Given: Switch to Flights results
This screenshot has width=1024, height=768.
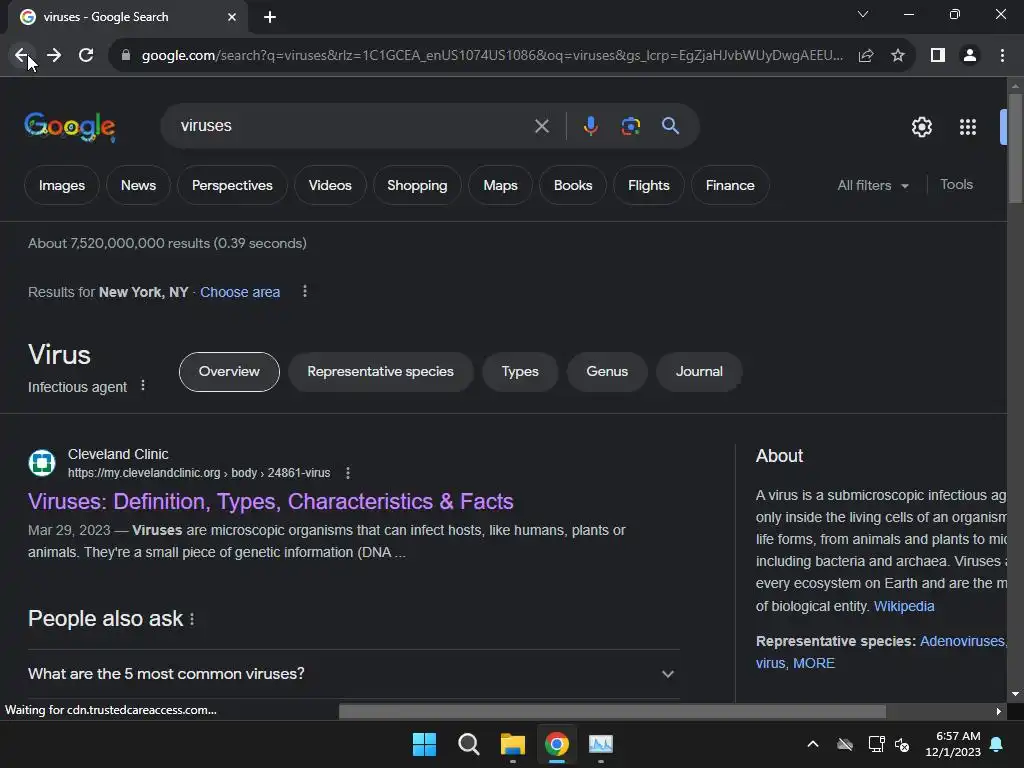Looking at the screenshot, I should (648, 185).
